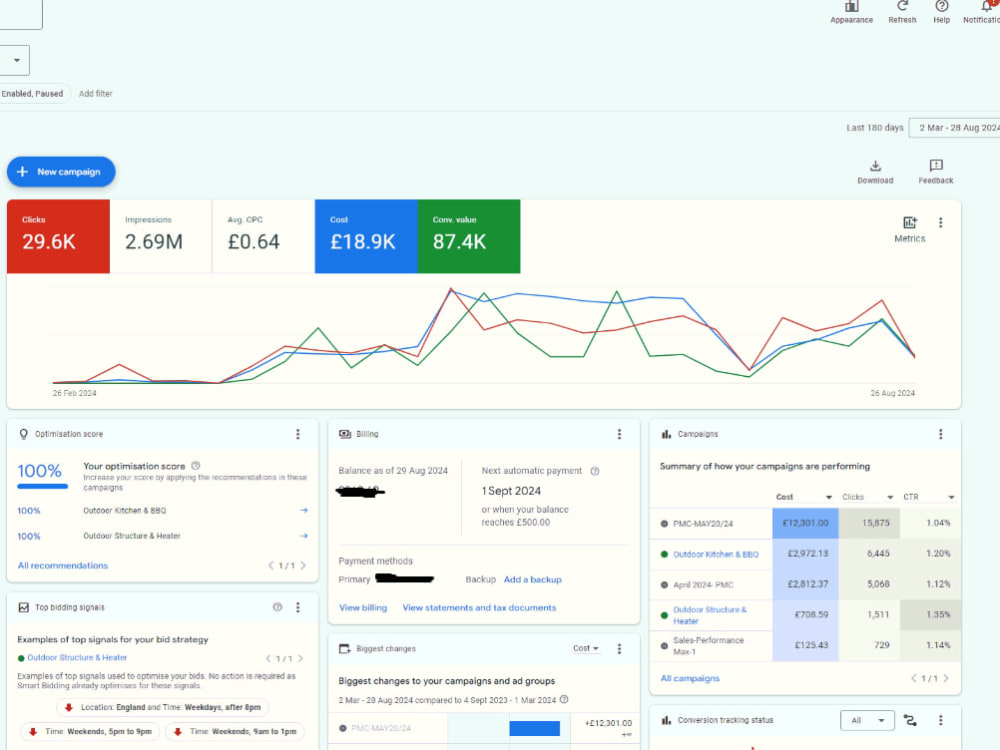Image resolution: width=1000 pixels, height=750 pixels.
Task: Go to previous page in Optimisation score card
Action: click(x=271, y=566)
